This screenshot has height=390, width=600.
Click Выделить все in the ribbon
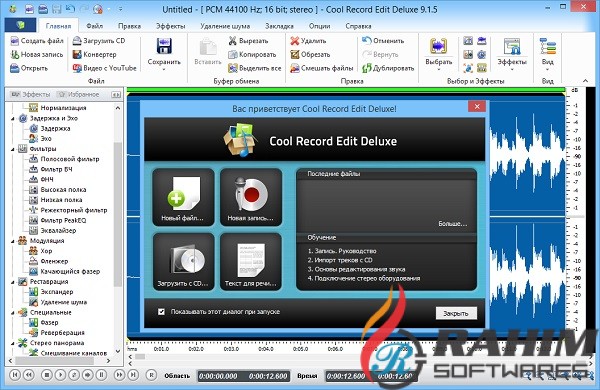pos(254,68)
